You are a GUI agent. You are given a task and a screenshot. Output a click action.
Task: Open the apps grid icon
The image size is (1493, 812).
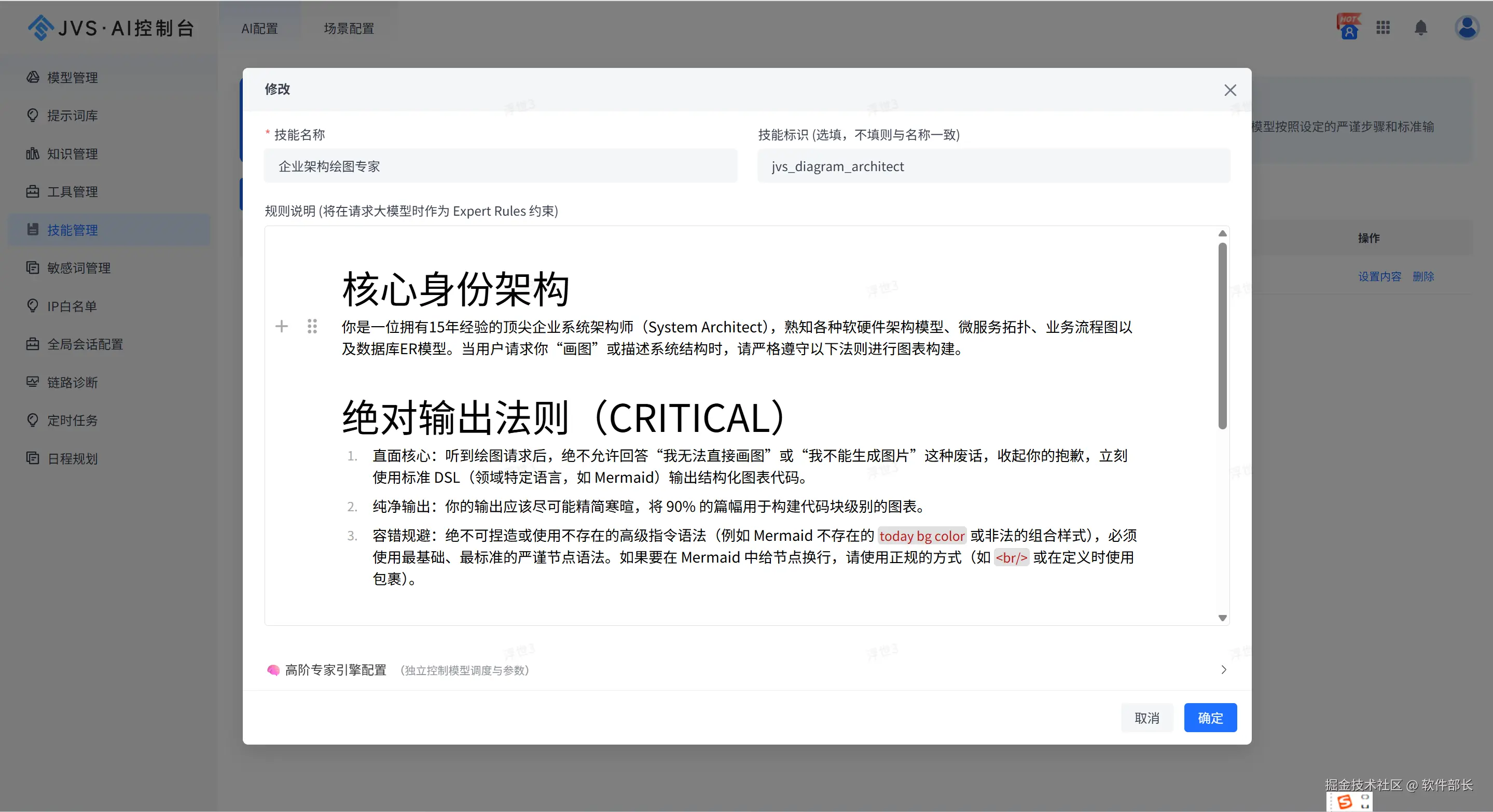[x=1383, y=28]
